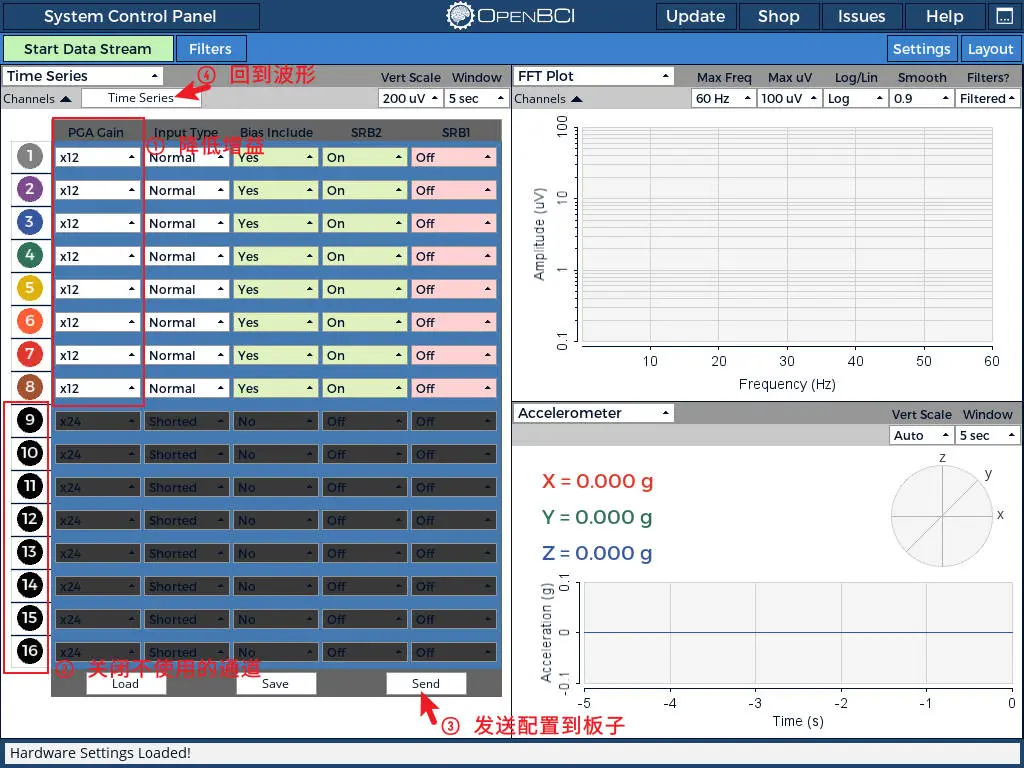
Task: Open the console window icon top right
Action: point(1004,16)
